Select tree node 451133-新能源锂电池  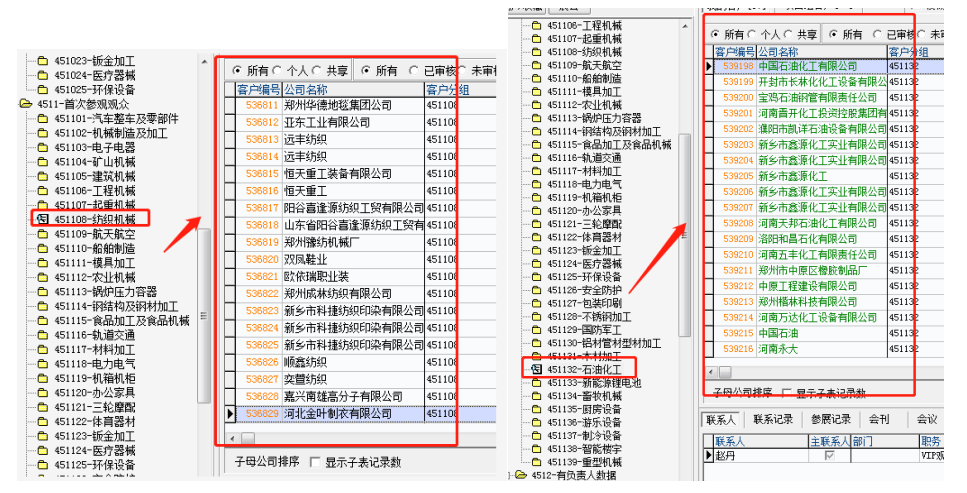point(595,383)
